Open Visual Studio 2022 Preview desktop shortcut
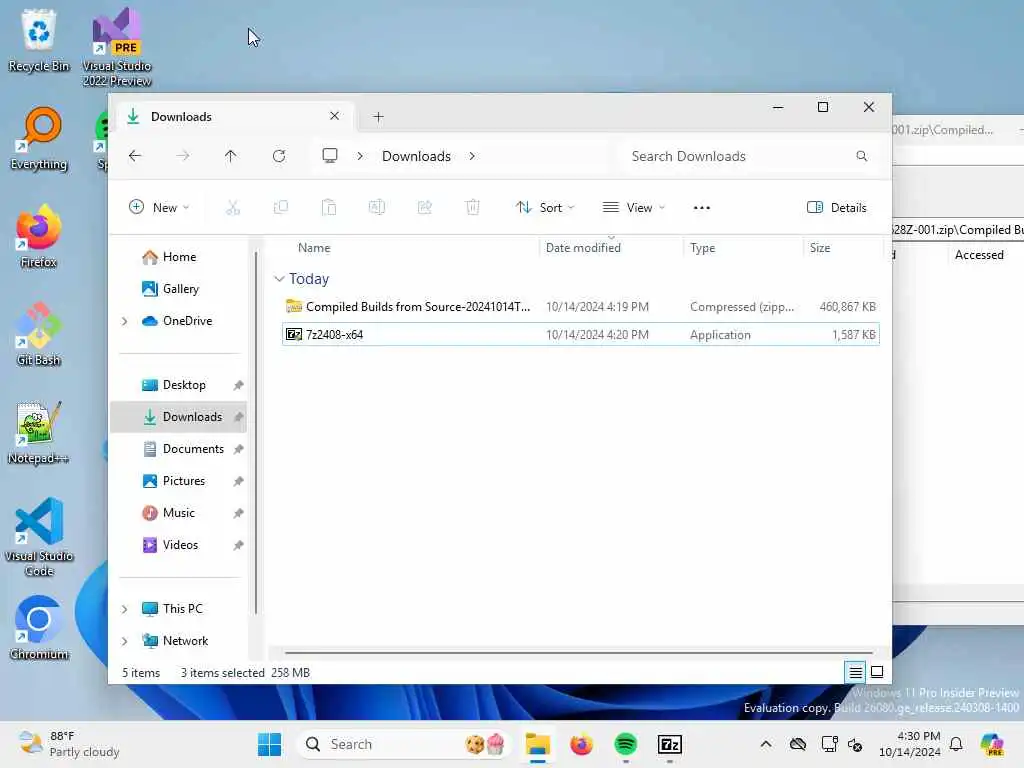This screenshot has width=1024, height=768. 117,47
